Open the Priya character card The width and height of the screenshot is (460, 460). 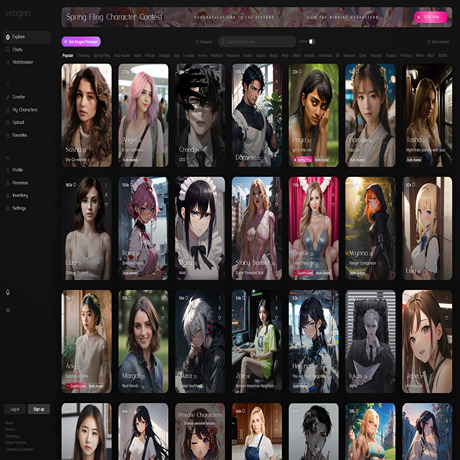point(314,115)
